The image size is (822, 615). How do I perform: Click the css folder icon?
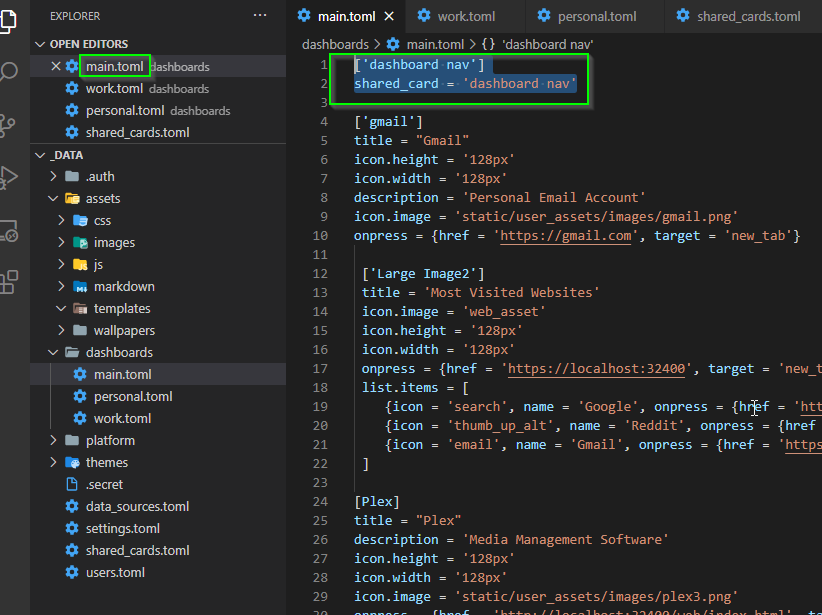pos(80,220)
